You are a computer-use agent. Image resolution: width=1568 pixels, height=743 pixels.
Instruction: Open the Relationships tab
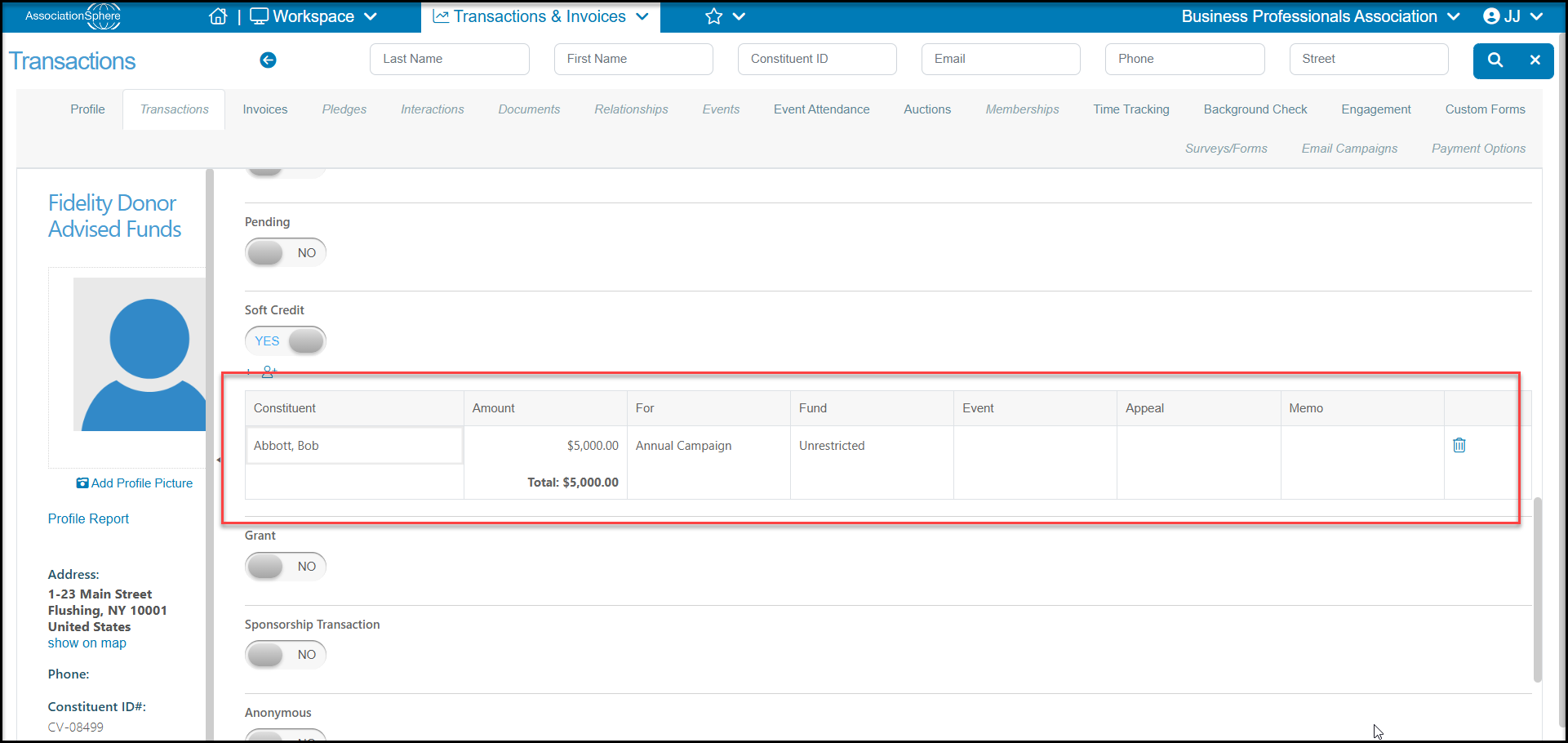coord(631,109)
